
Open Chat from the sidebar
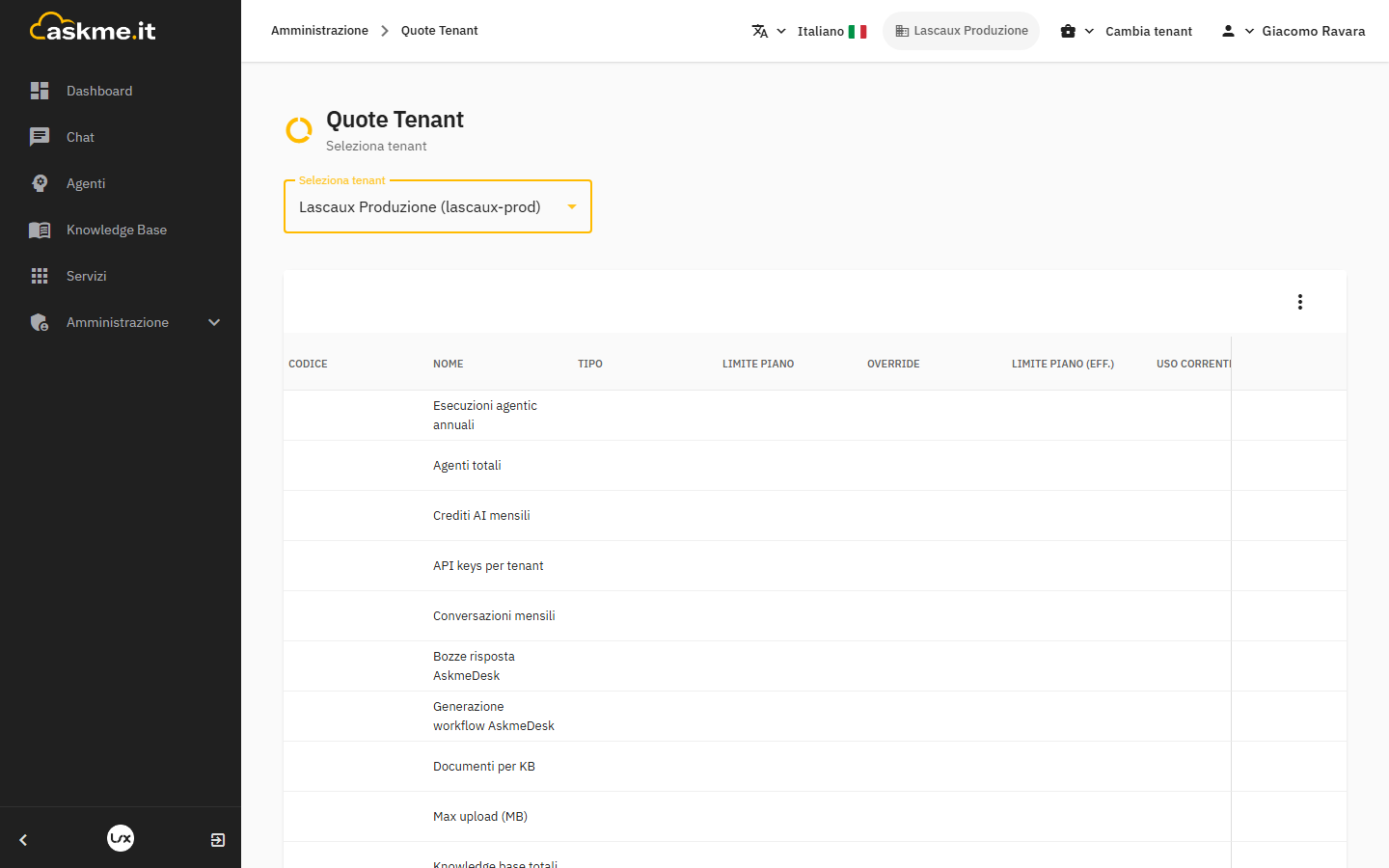(121, 137)
